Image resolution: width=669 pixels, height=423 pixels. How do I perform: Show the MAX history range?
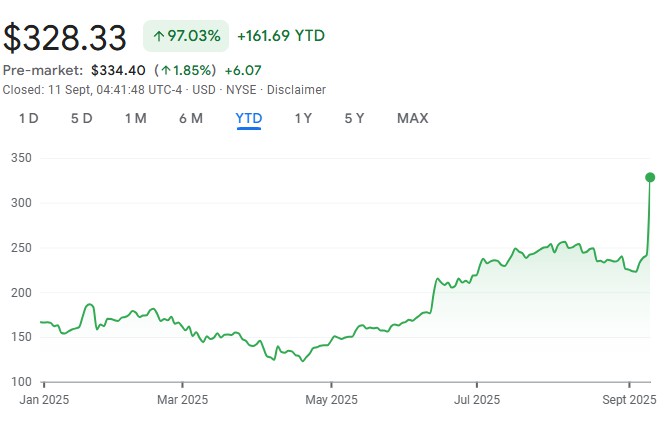412,118
